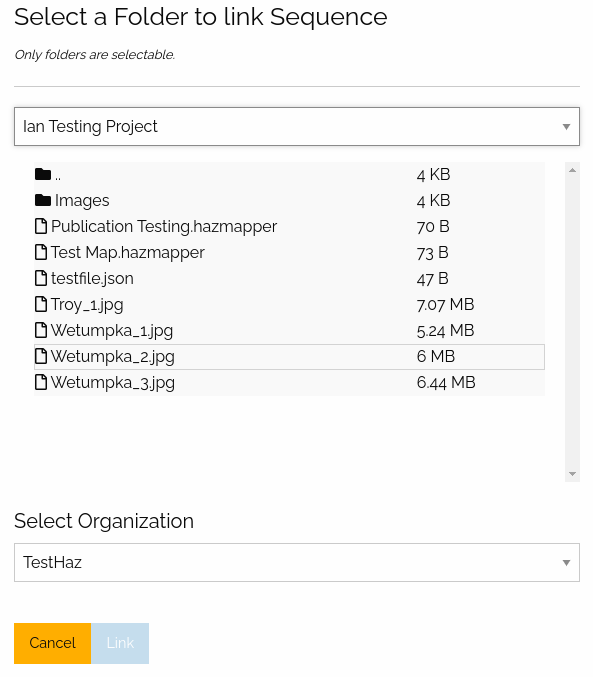The image size is (593, 677).
Task: Select the Images folder name
Action: pyautogui.click(x=82, y=201)
